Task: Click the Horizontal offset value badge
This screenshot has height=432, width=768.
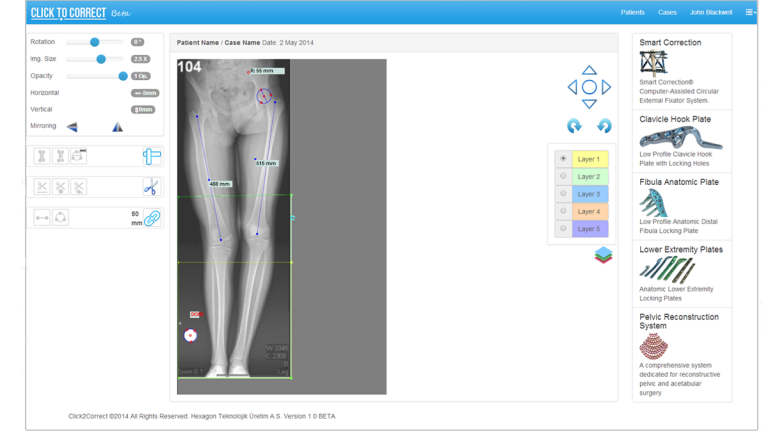Action: (x=145, y=93)
